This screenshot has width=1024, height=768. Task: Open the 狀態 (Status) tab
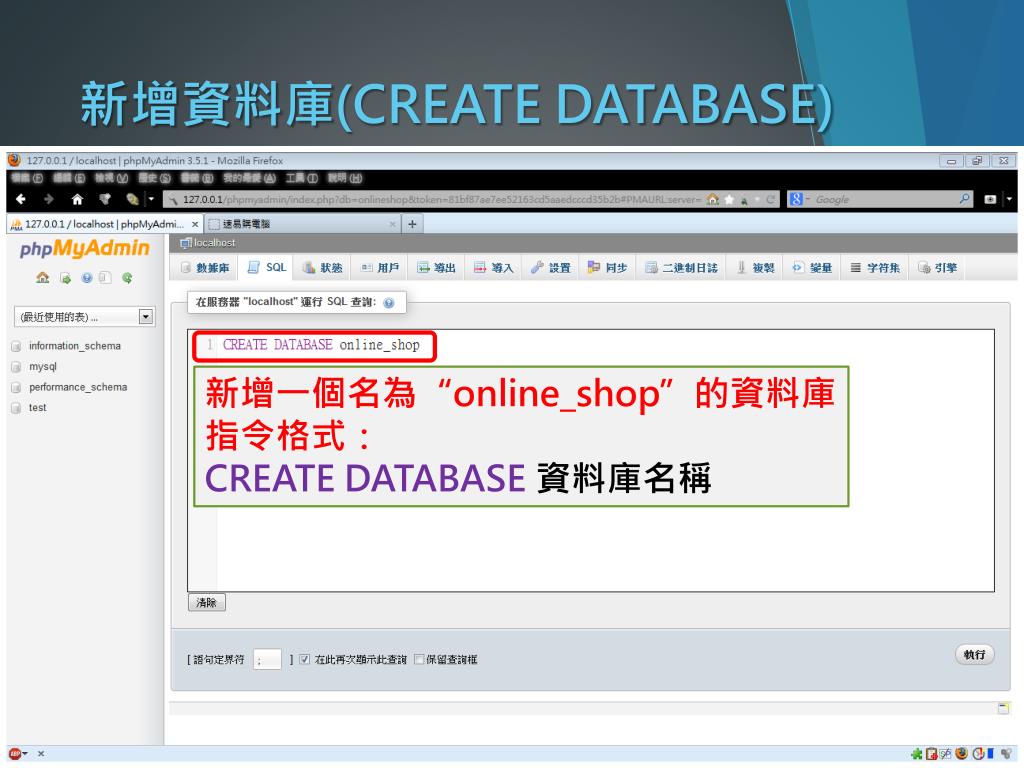point(323,268)
